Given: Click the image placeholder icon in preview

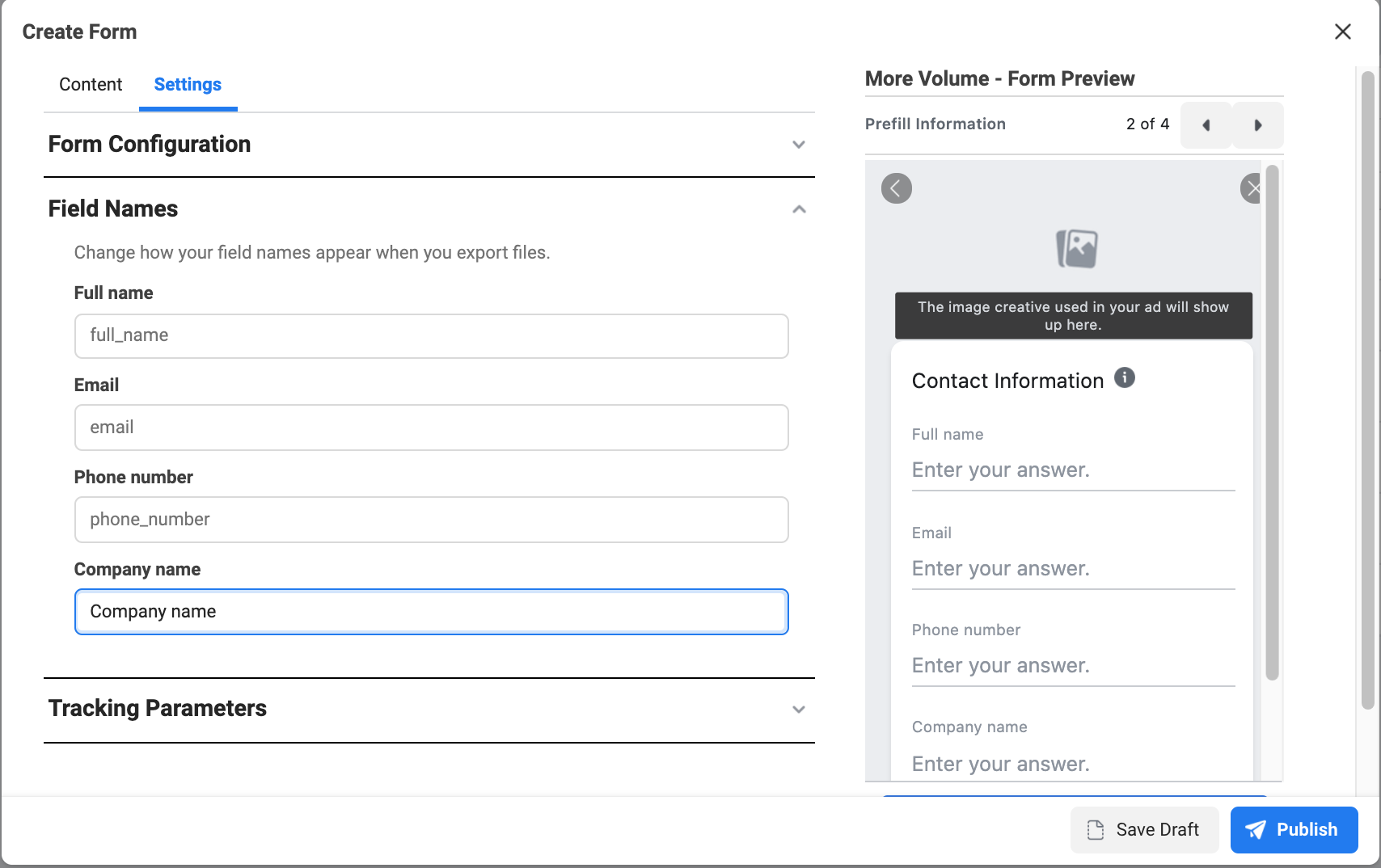Looking at the screenshot, I should click(1076, 248).
